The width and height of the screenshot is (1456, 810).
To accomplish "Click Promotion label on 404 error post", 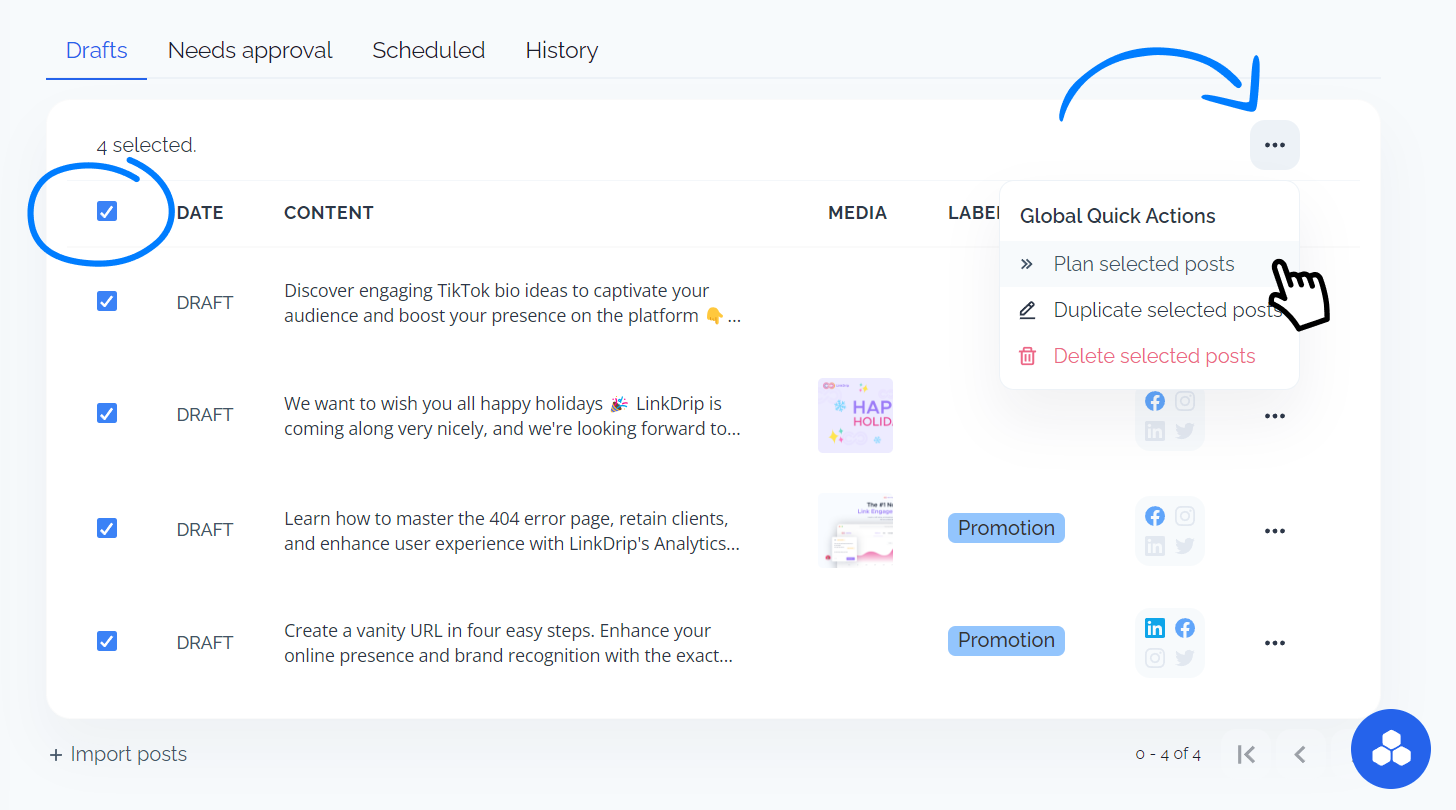I will click(1006, 528).
